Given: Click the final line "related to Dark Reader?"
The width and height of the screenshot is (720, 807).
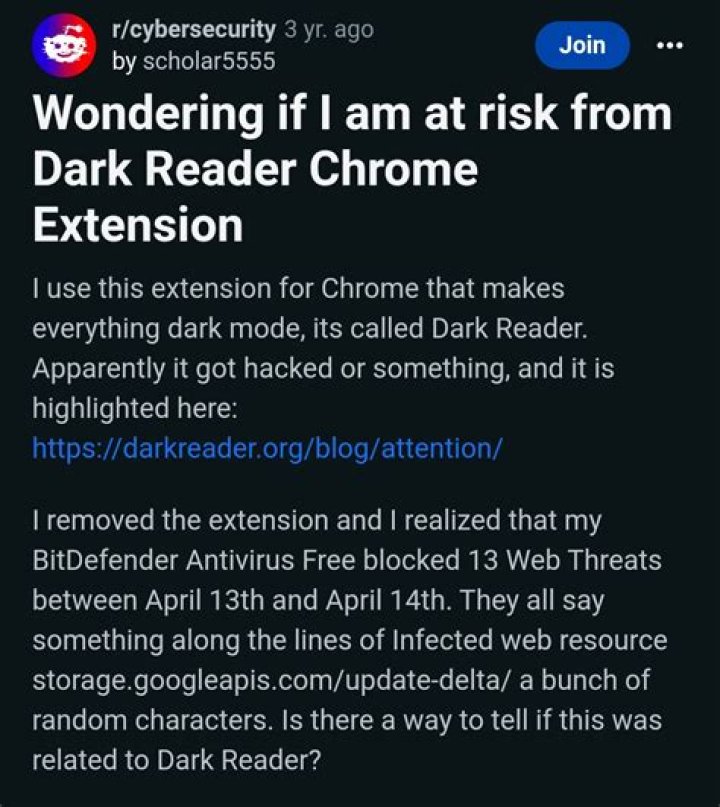Looking at the screenshot, I should [176, 759].
